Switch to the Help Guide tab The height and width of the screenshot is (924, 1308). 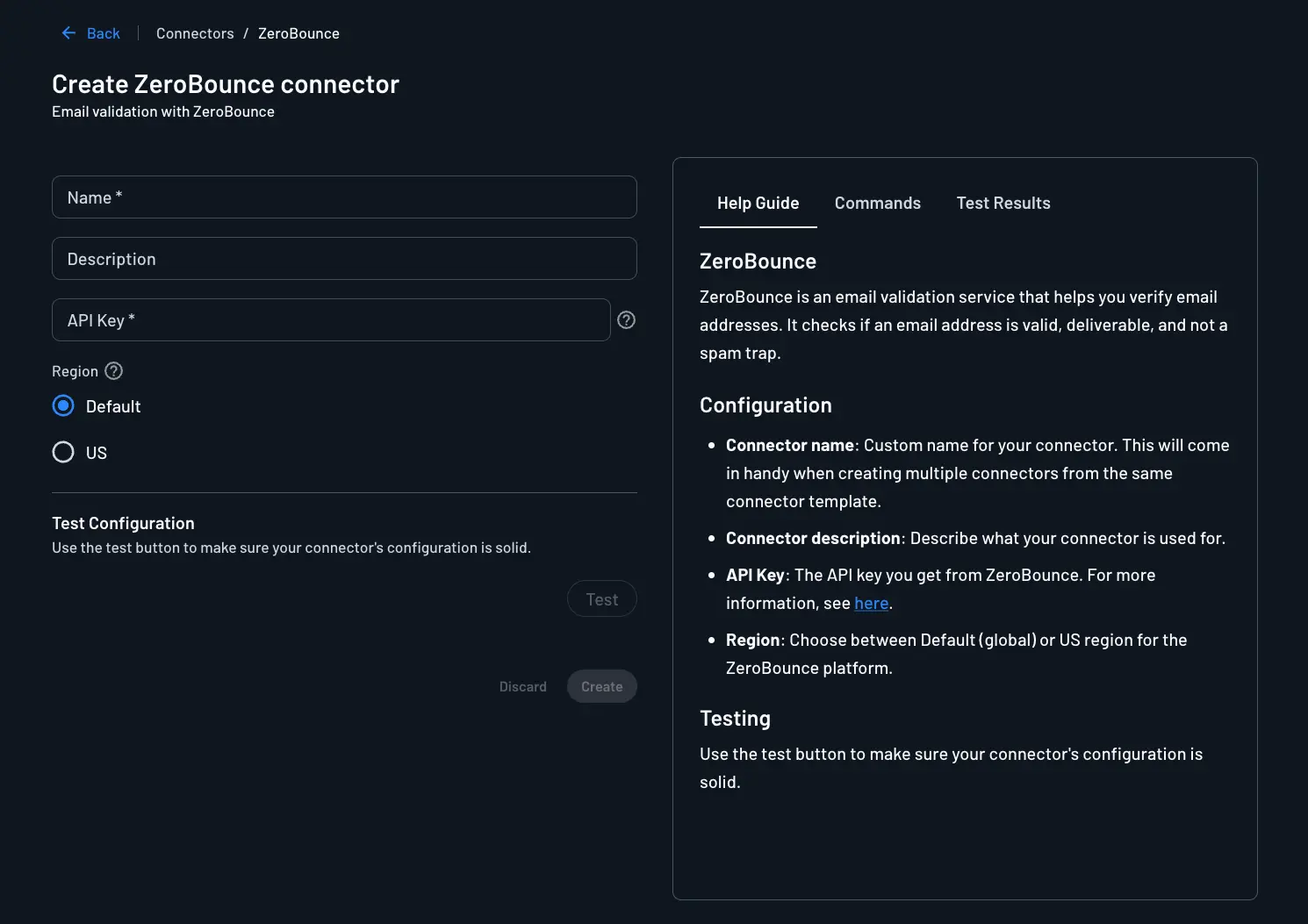click(x=758, y=204)
